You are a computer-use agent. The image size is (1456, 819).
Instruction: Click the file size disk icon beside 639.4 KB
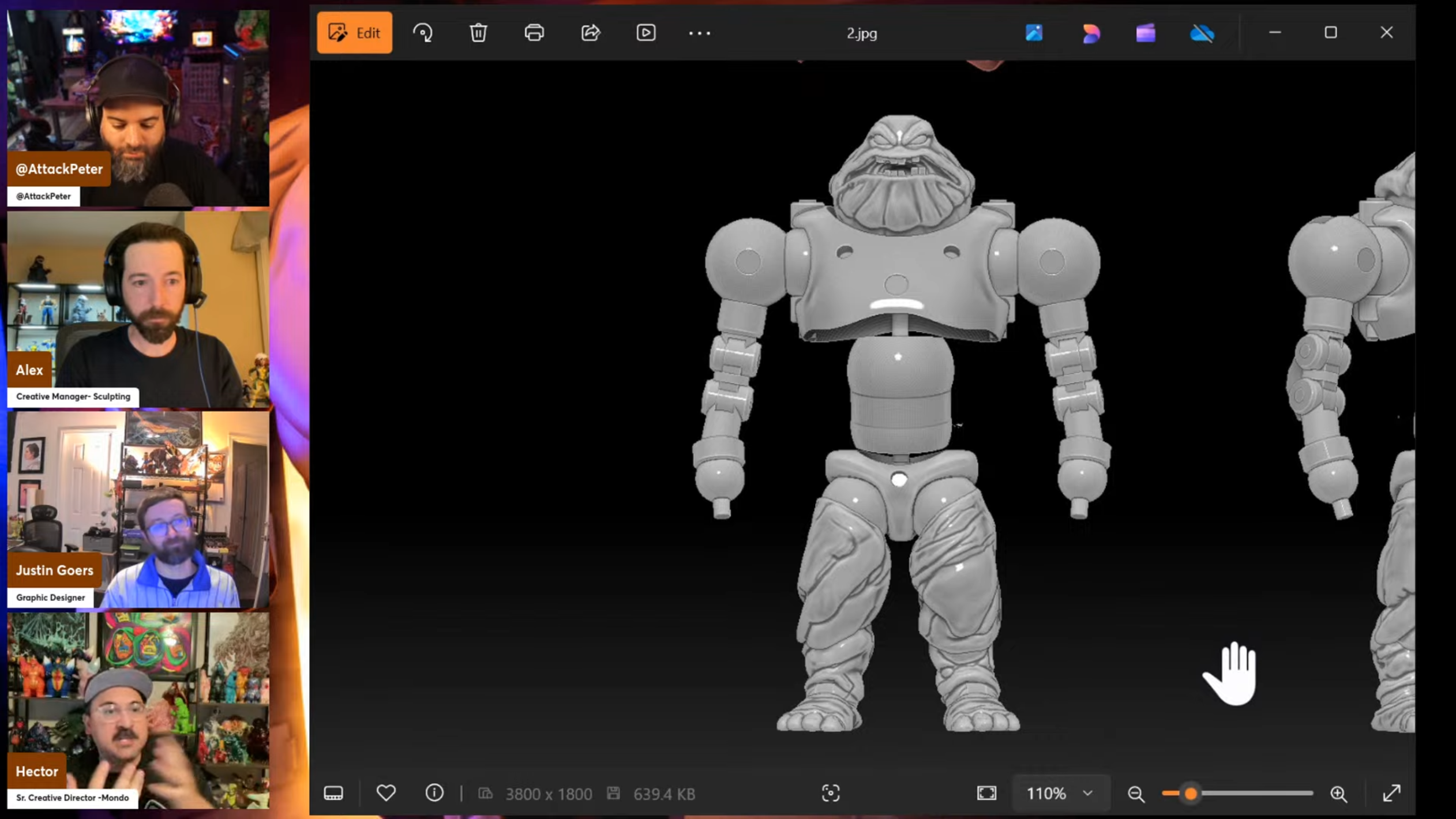tap(613, 794)
